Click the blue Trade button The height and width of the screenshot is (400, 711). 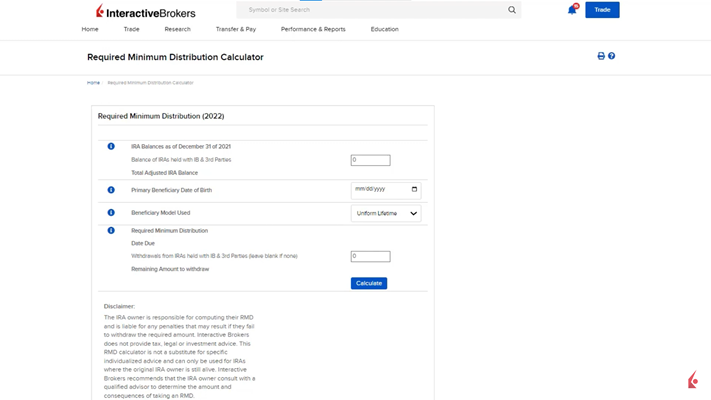coord(602,10)
